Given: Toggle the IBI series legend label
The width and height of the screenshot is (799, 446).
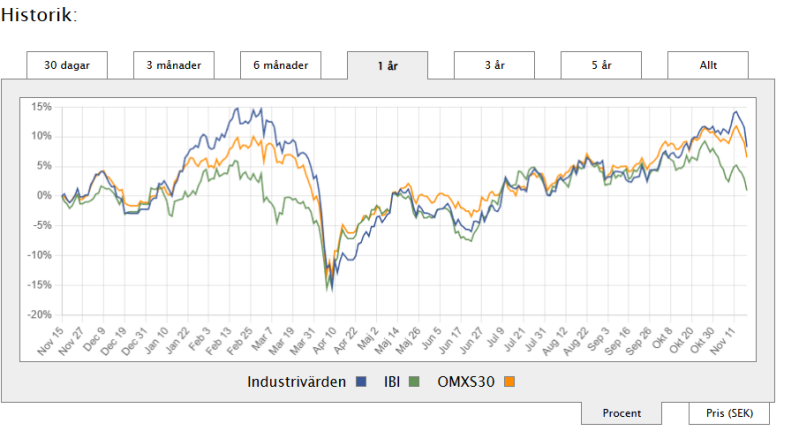Looking at the screenshot, I should coord(392,381).
